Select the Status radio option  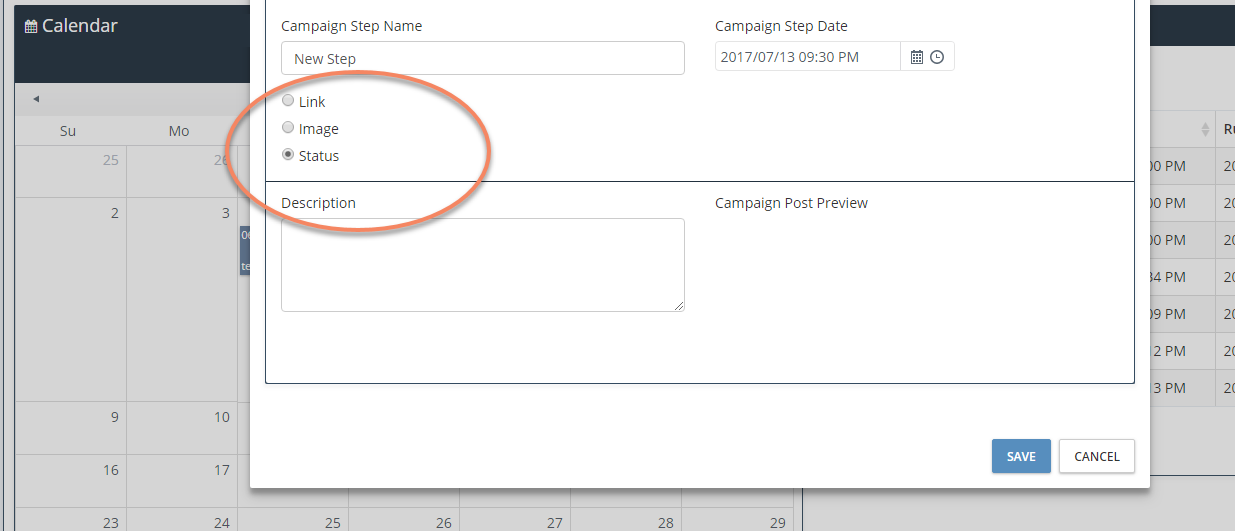click(x=288, y=155)
